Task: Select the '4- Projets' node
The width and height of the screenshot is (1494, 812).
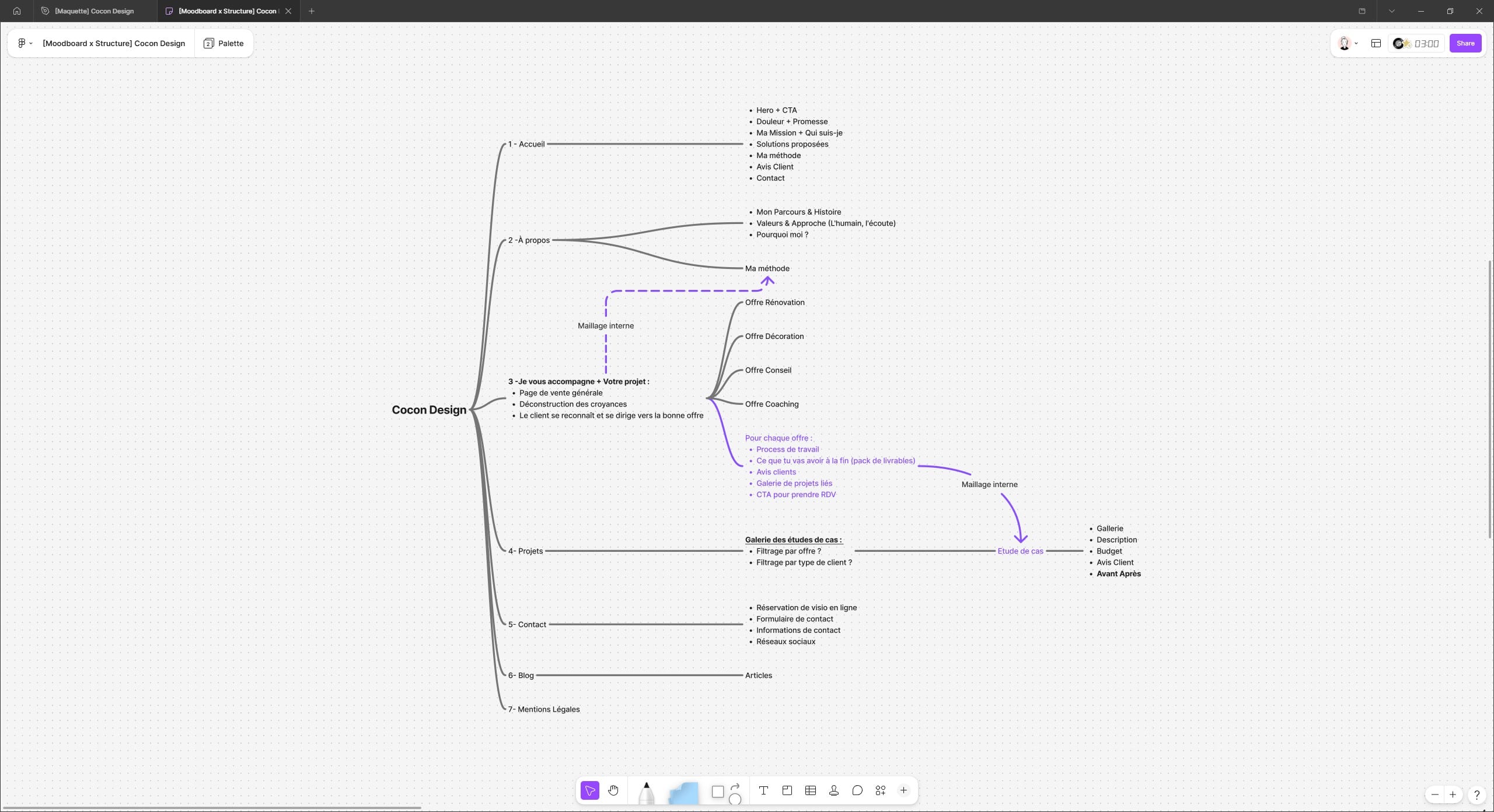Action: (525, 551)
